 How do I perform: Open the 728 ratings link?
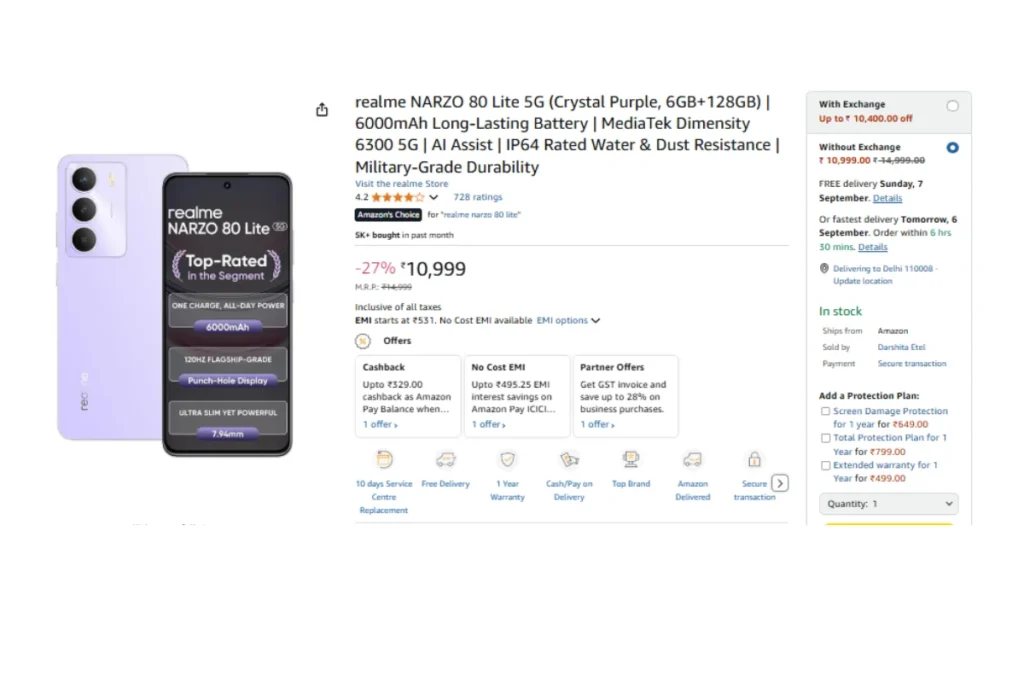478,198
